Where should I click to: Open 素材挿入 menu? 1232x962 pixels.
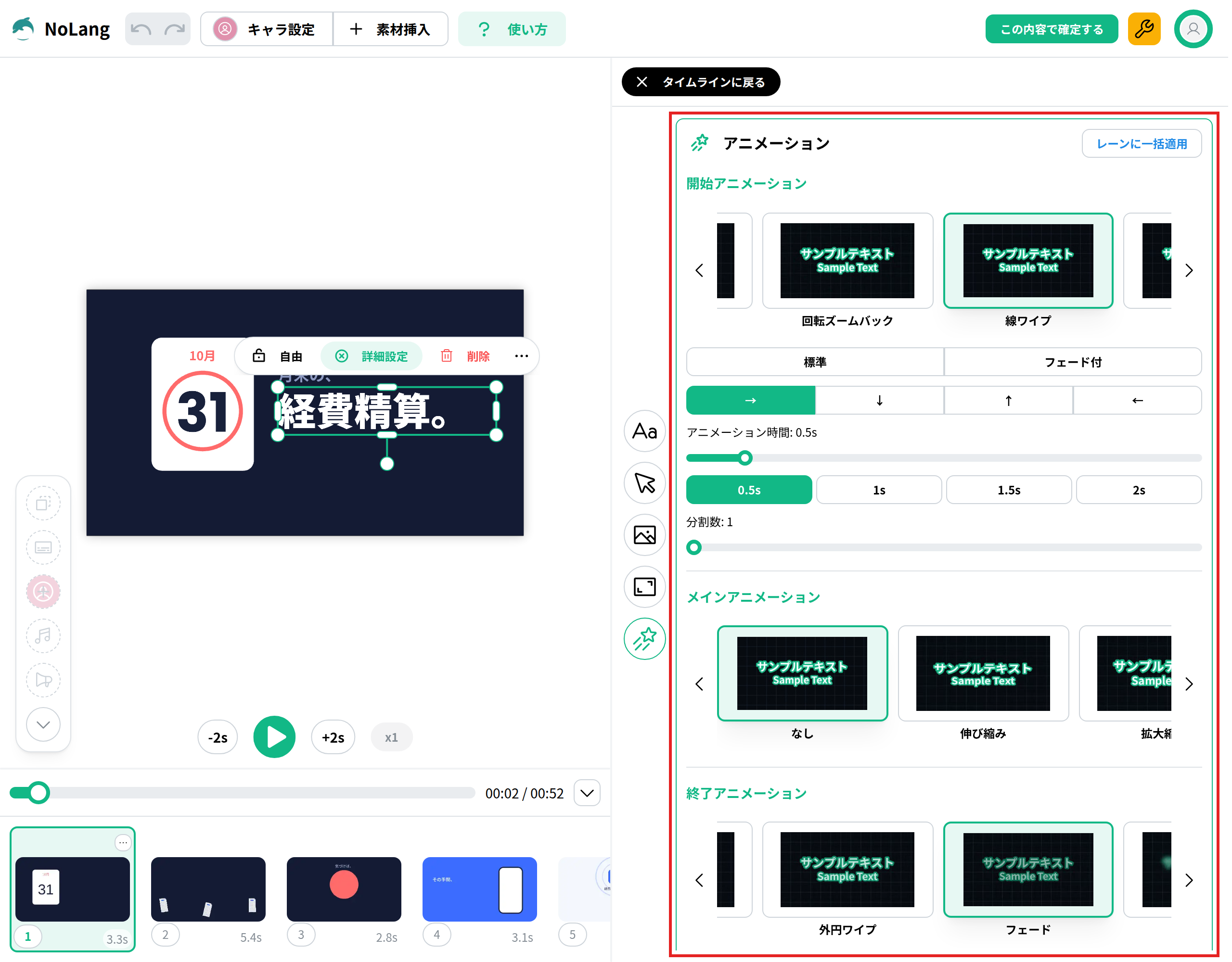[391, 29]
